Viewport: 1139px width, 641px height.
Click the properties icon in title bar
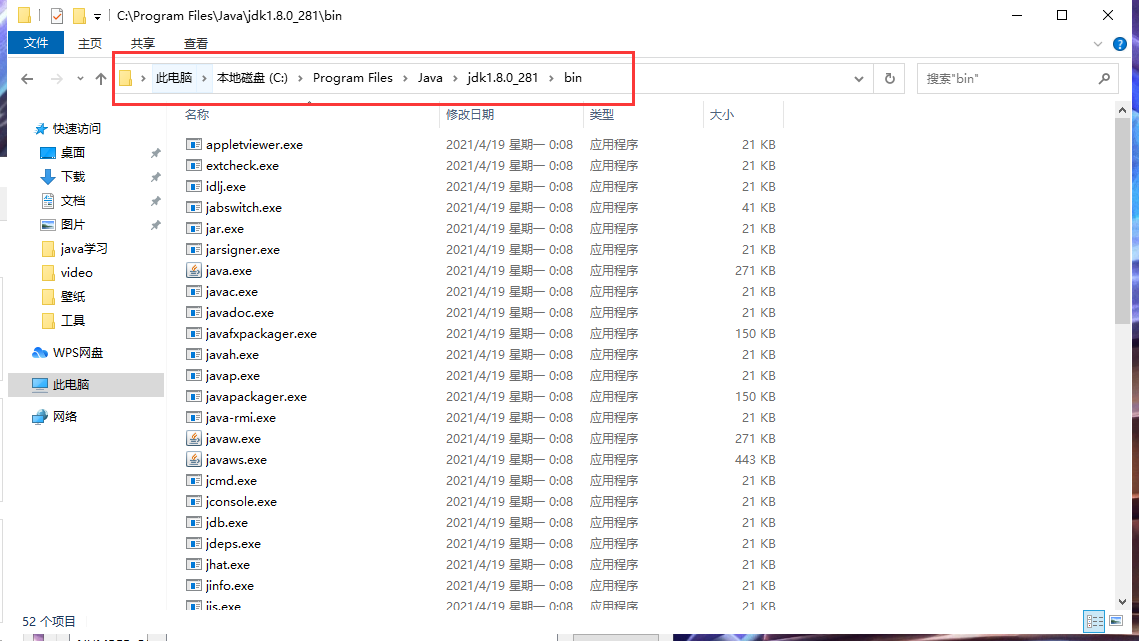pyautogui.click(x=57, y=15)
